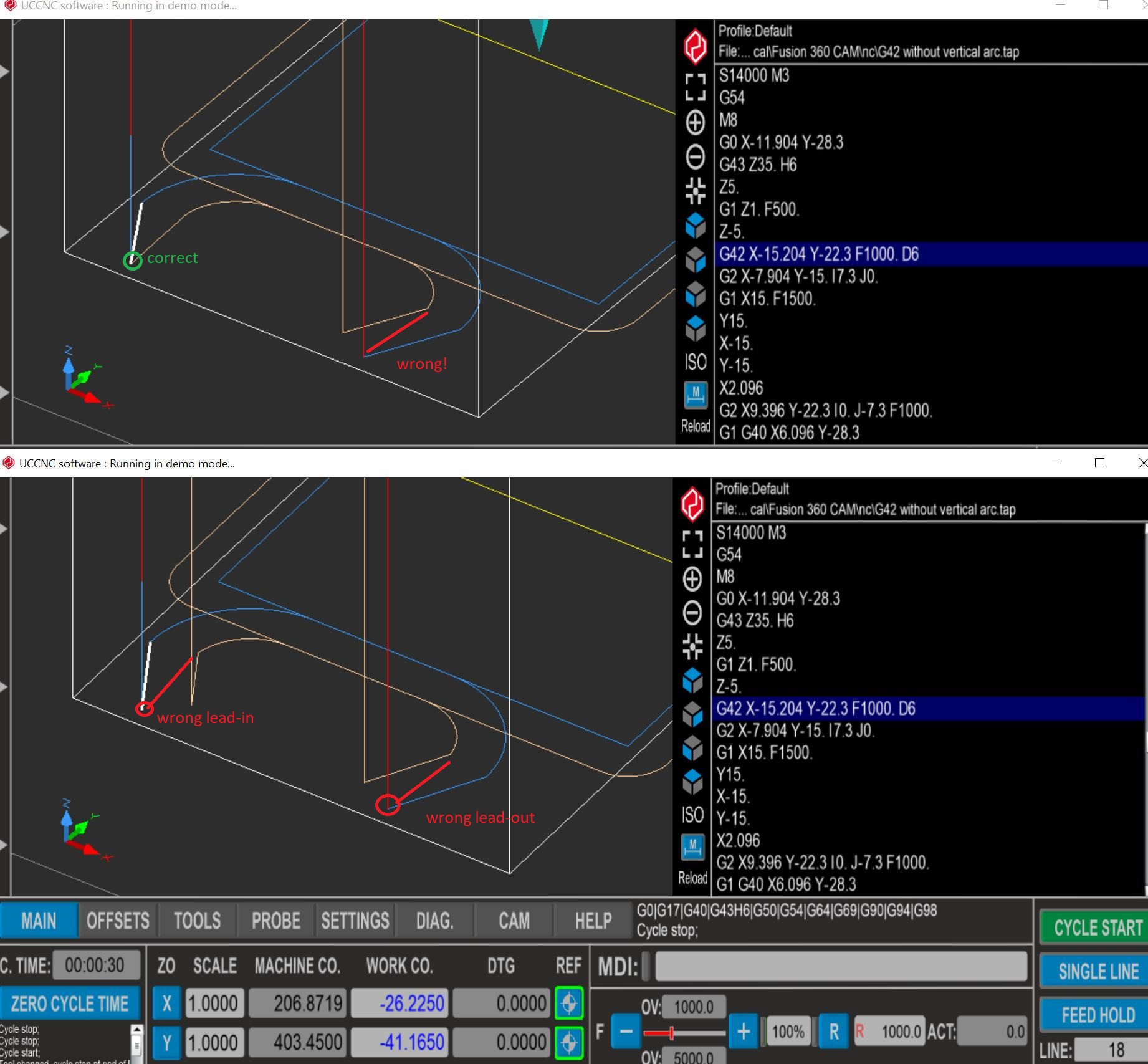1148x1064 pixels.
Task: Click the blue M machine-view icon, lower window
Action: [x=693, y=846]
